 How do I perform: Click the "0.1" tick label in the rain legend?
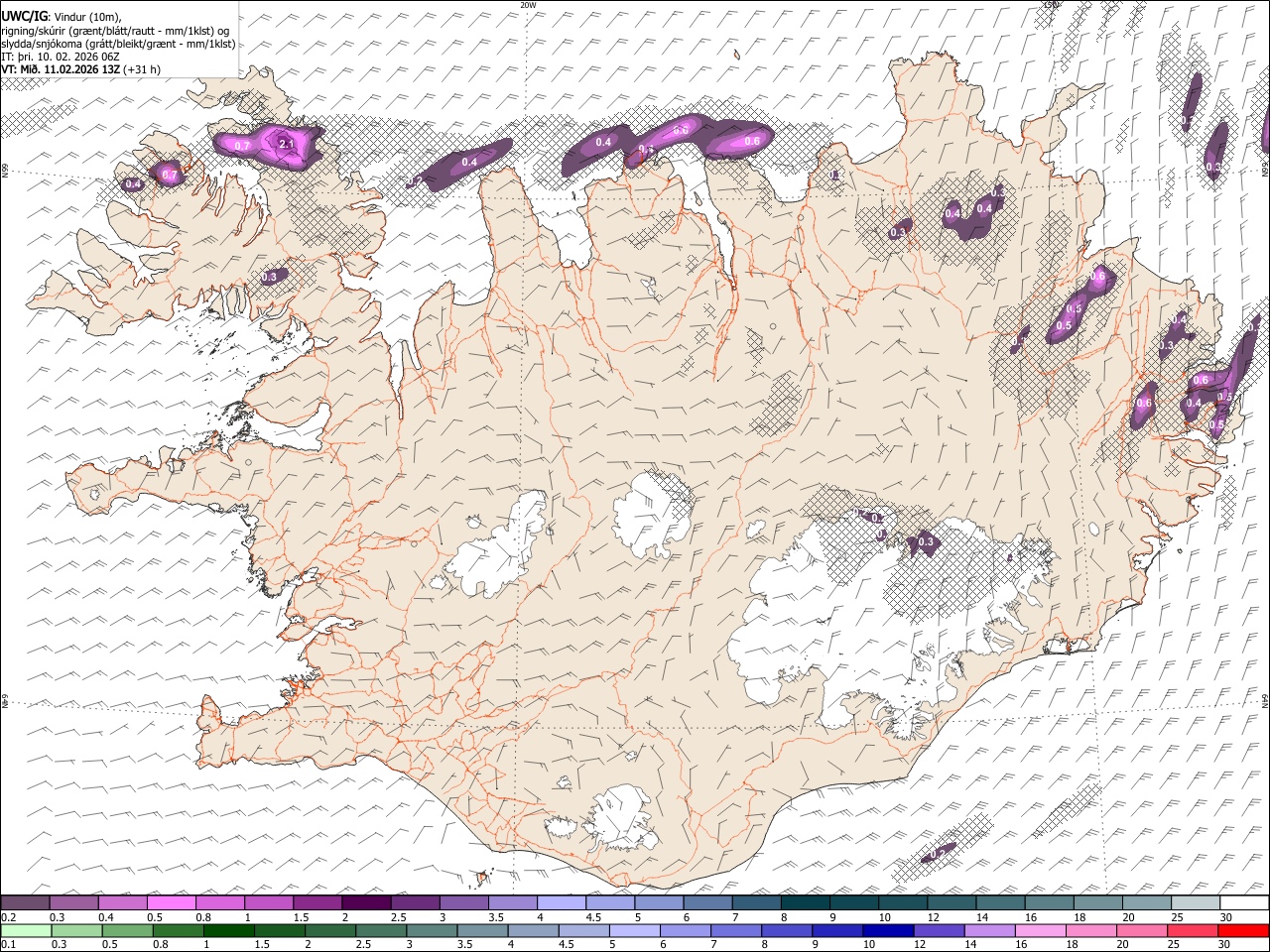(x=8, y=944)
